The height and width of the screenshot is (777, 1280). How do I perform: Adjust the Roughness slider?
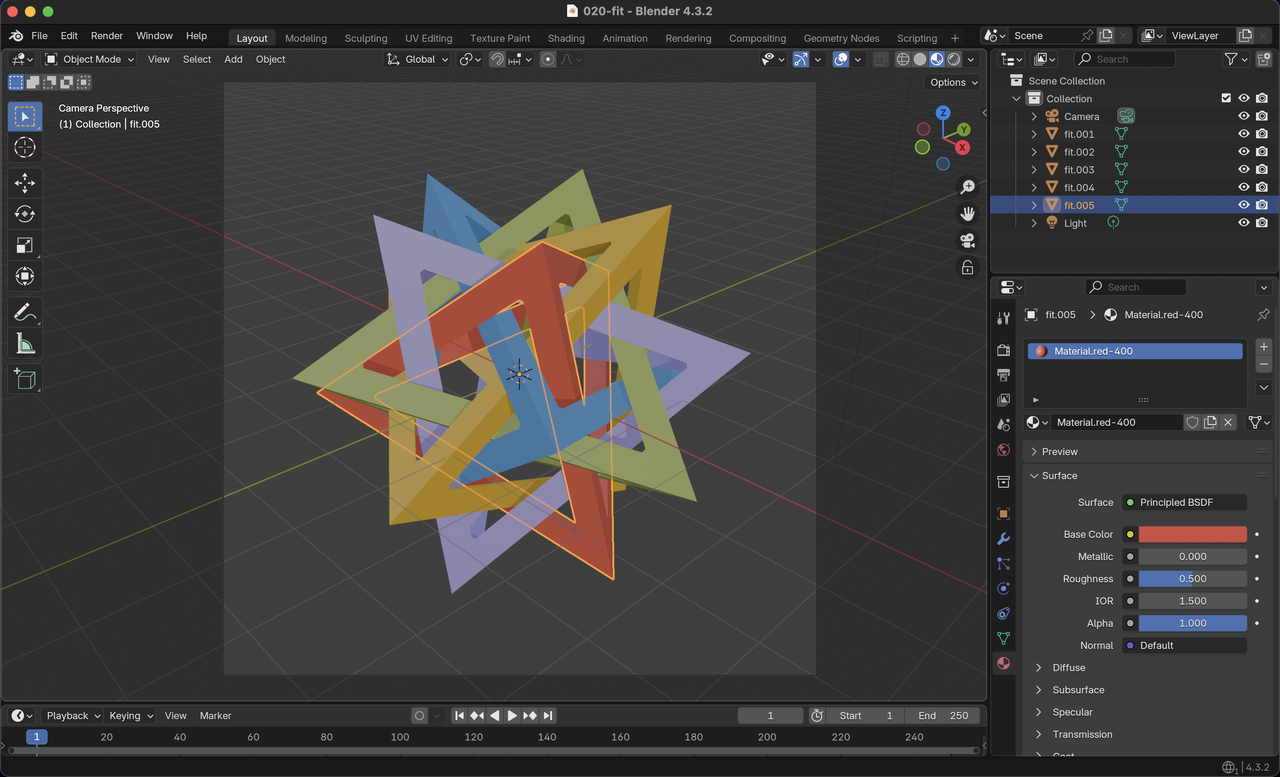click(1193, 579)
